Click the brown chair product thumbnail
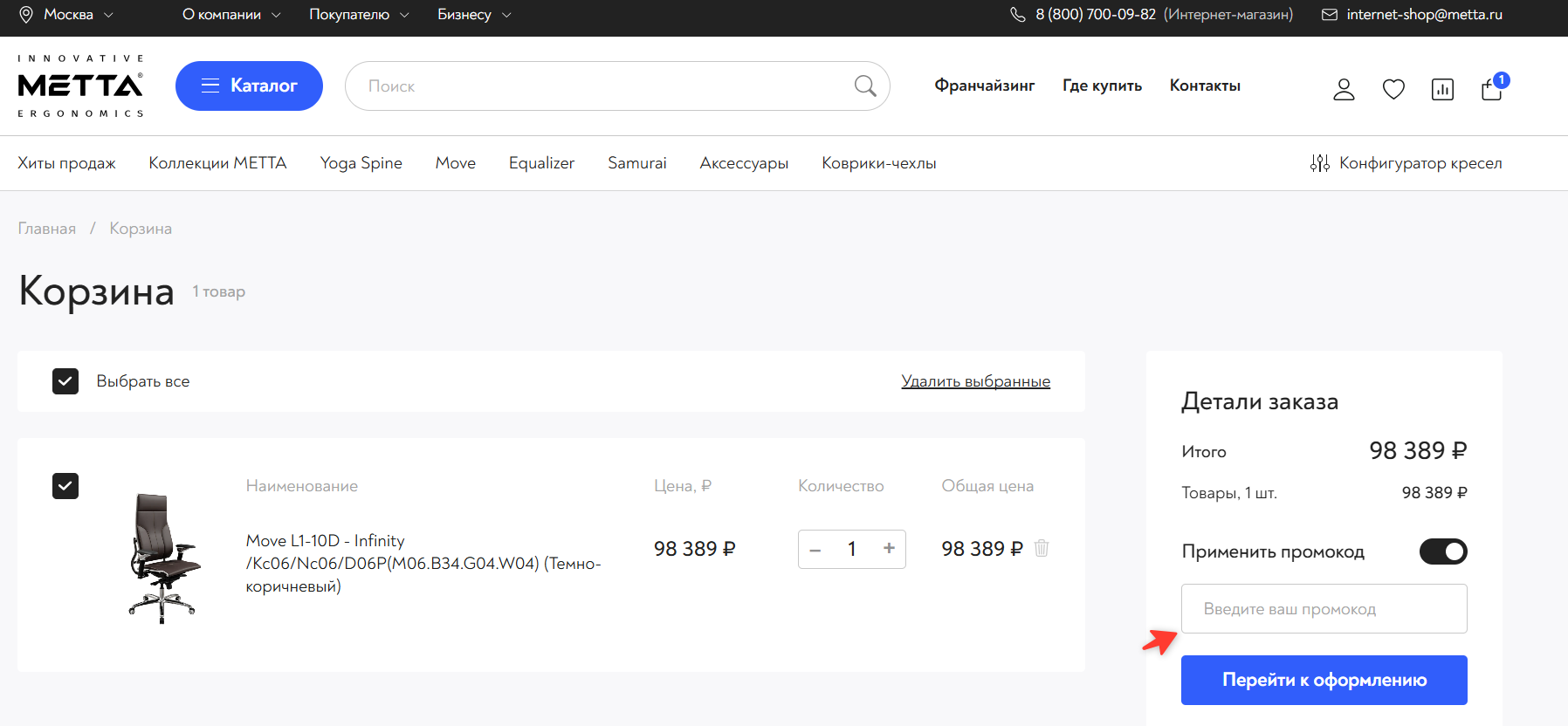The width and height of the screenshot is (1568, 726). click(163, 558)
